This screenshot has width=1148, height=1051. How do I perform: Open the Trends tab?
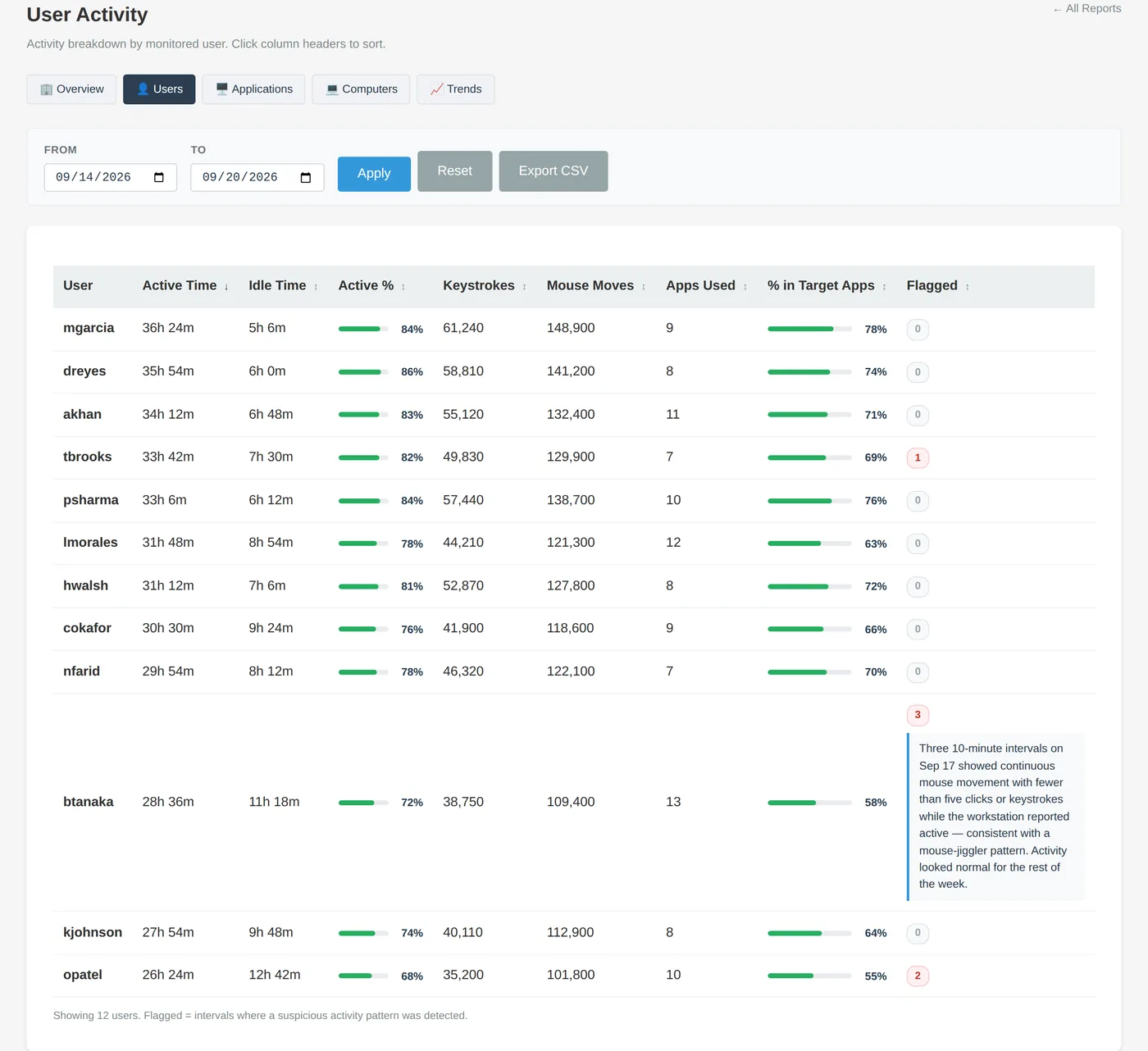[x=456, y=89]
